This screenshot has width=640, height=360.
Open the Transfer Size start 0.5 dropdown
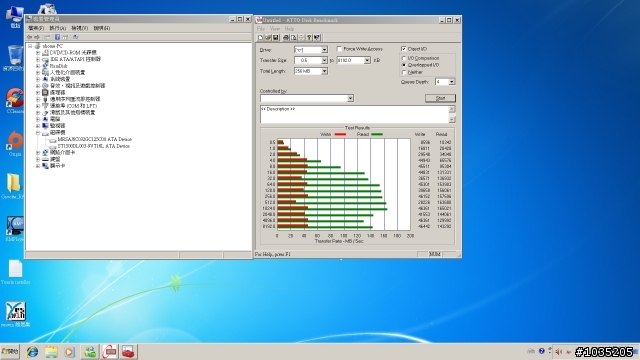point(324,60)
